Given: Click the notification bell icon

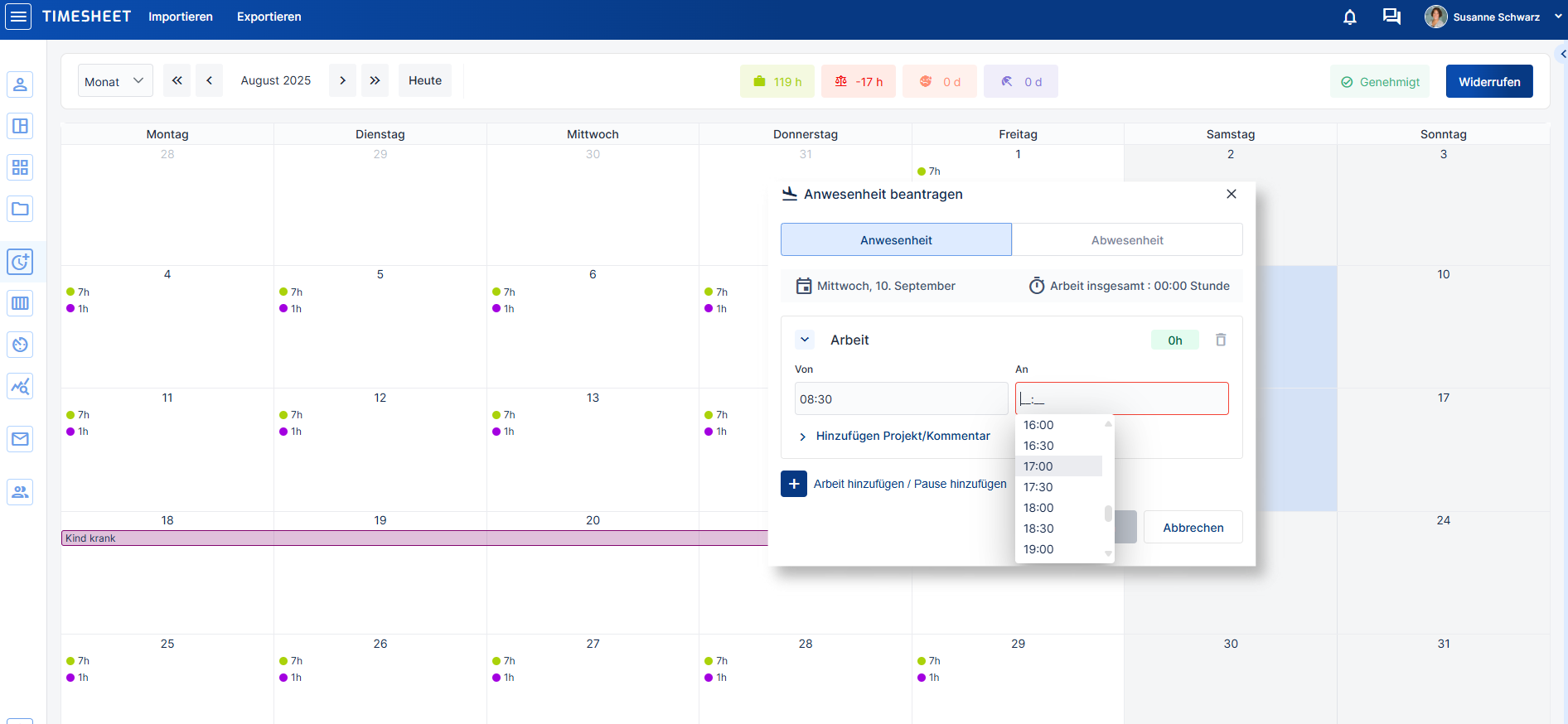Looking at the screenshot, I should click(1349, 17).
